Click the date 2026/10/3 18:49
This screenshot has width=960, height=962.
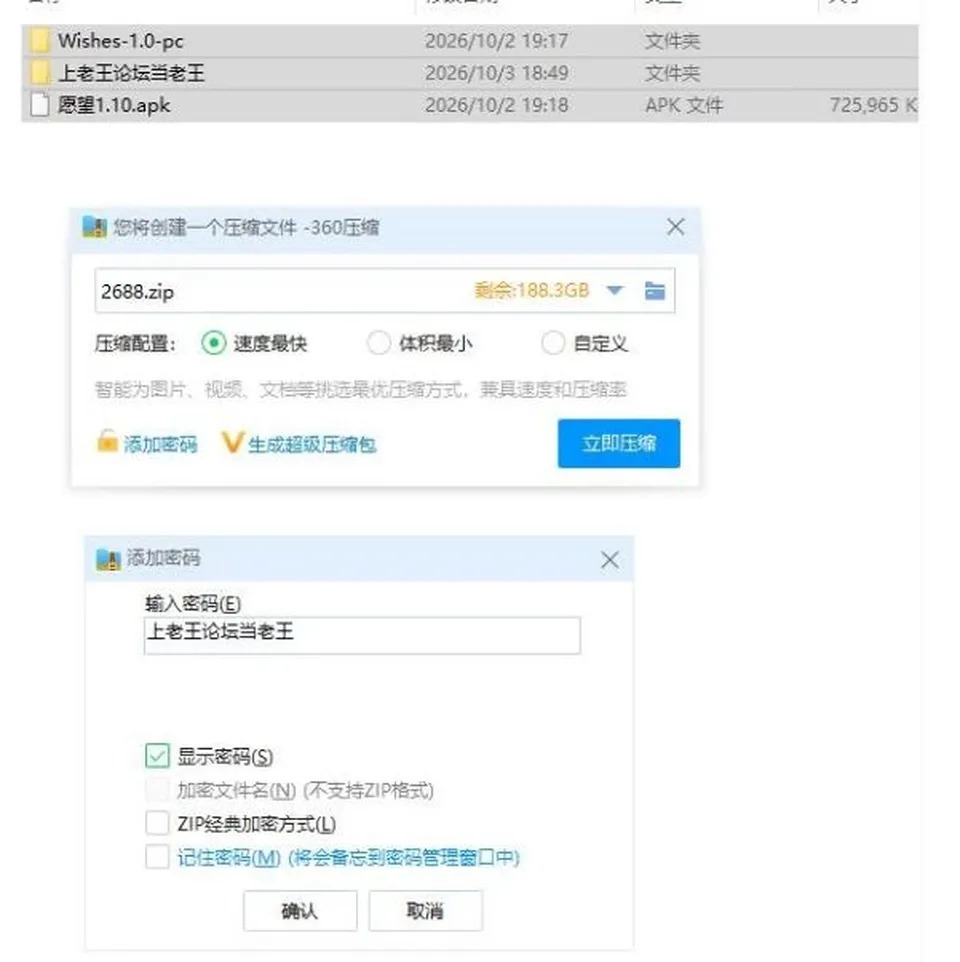[x=497, y=74]
